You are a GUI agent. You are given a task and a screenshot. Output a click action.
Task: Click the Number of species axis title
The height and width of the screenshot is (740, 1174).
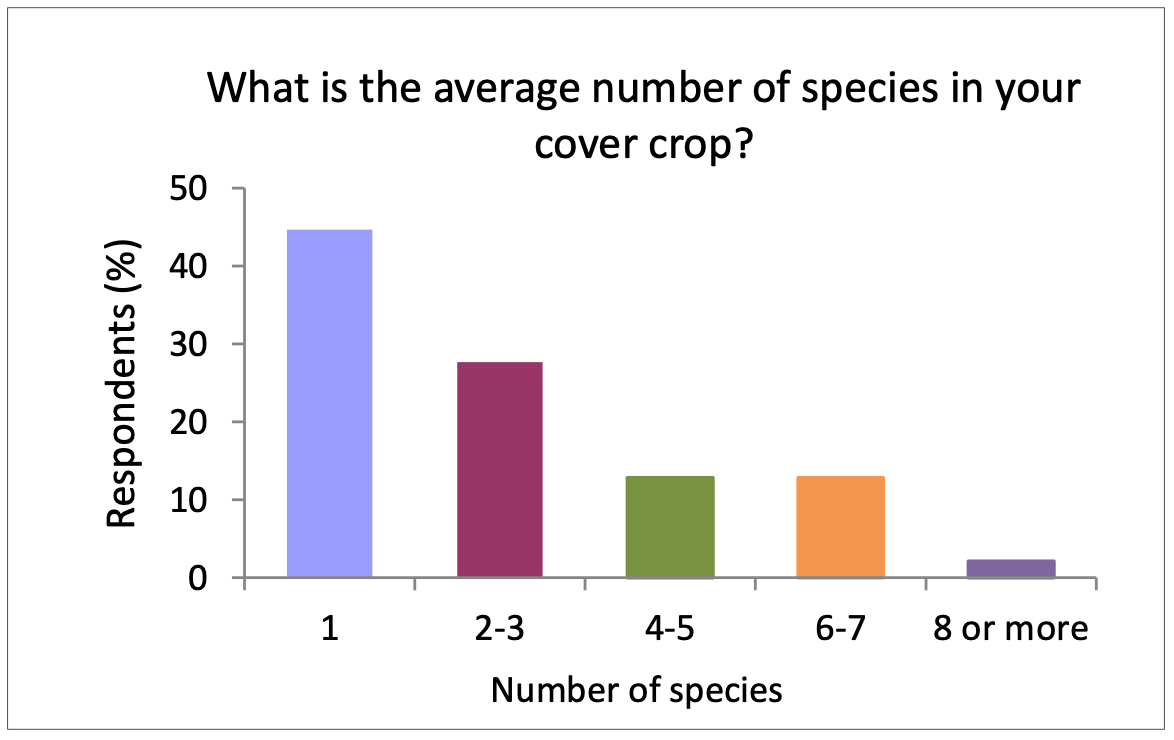pyautogui.click(x=636, y=690)
